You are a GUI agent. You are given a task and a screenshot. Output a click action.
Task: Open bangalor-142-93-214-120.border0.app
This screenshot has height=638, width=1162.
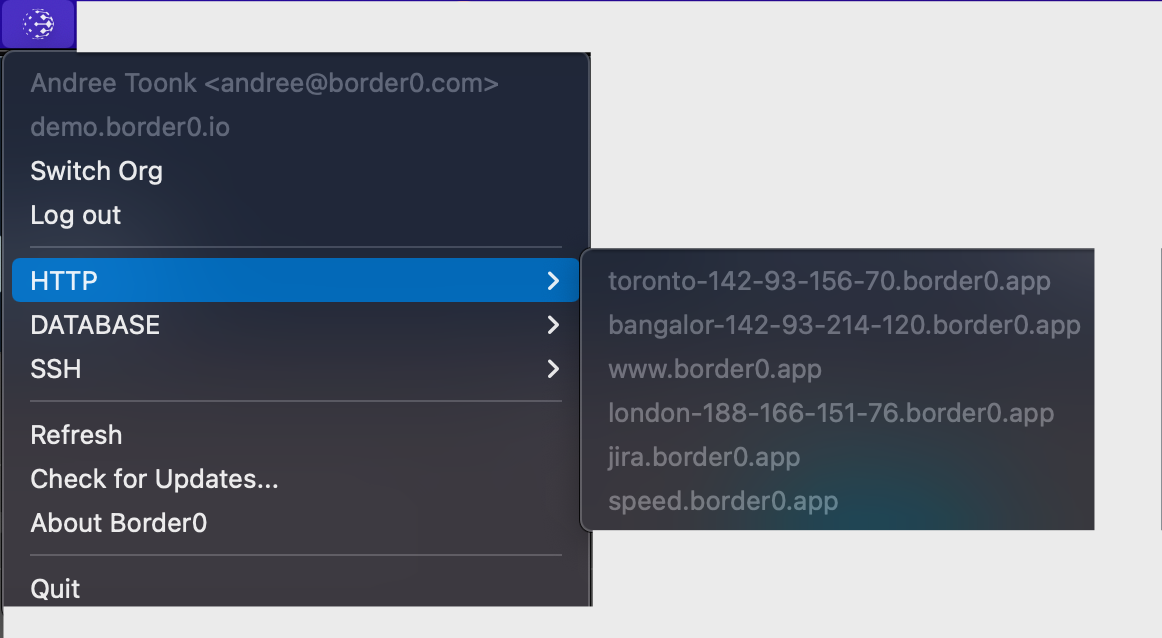click(844, 325)
